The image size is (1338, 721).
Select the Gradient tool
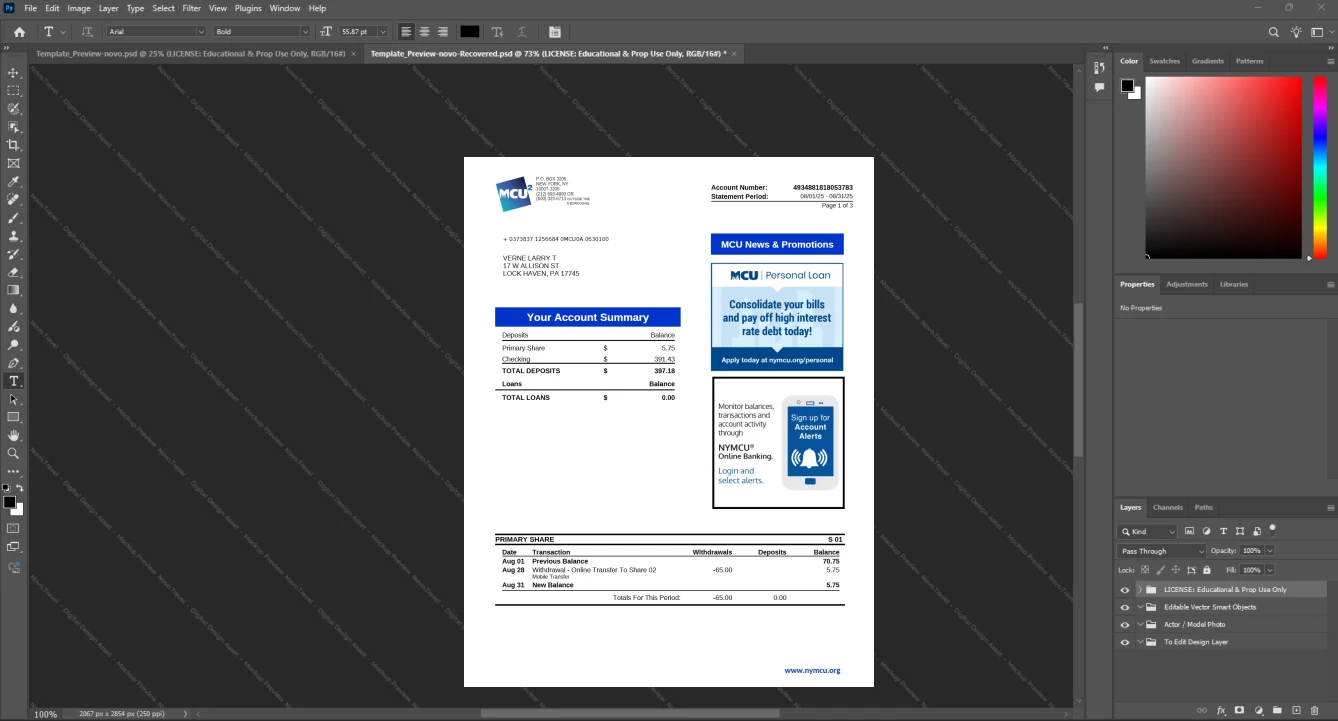[x=13, y=290]
